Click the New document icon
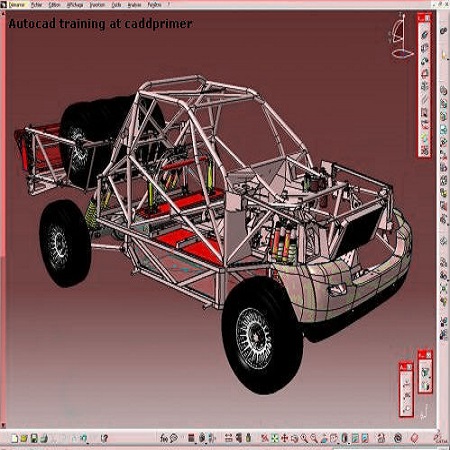 tap(14, 438)
